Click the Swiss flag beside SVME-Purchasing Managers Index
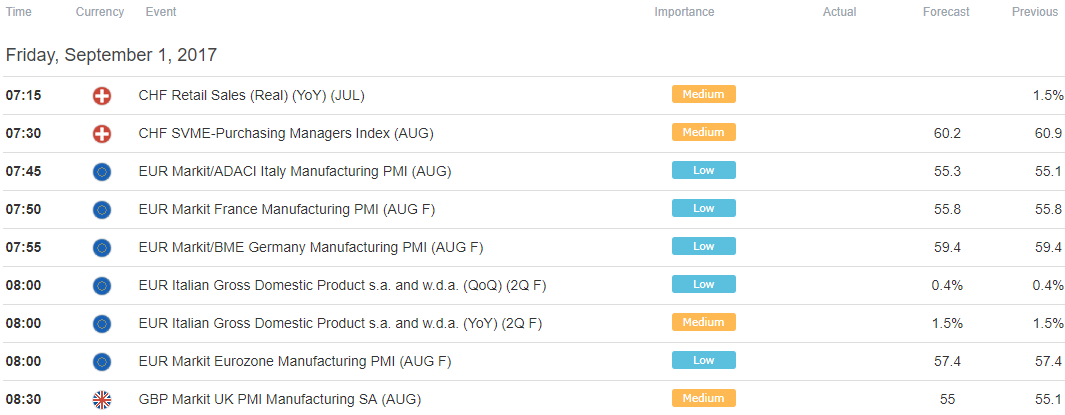The width and height of the screenshot is (1065, 415). pyautogui.click(x=102, y=134)
